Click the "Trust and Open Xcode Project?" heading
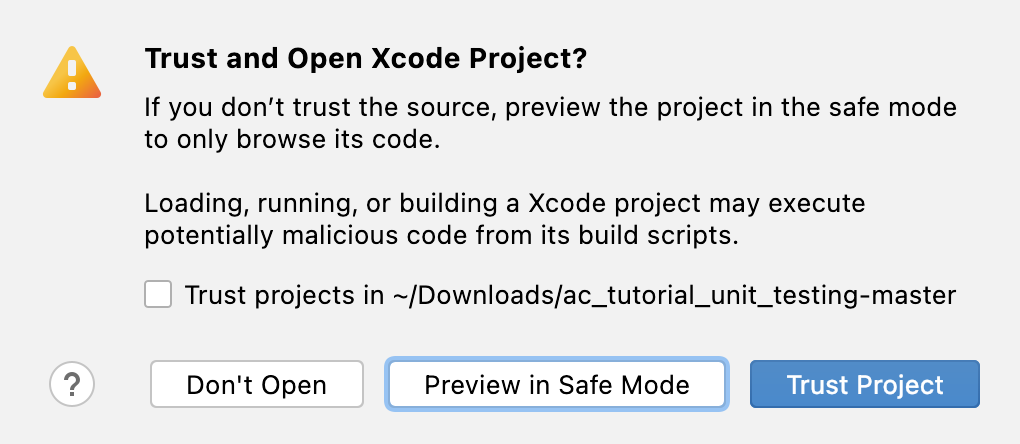Viewport: 1020px width, 444px height. pos(365,59)
